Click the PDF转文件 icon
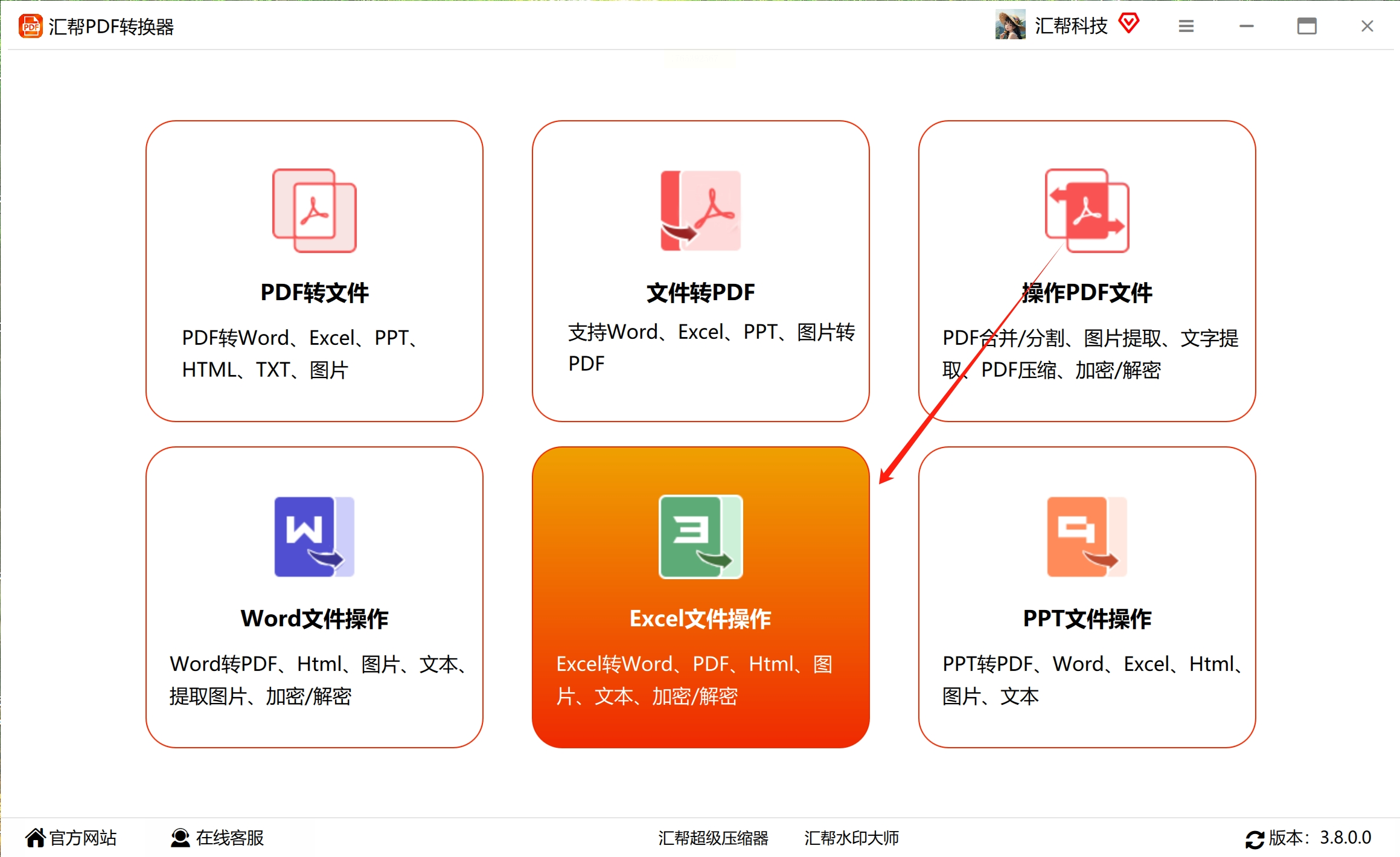This screenshot has width=1400, height=857. click(x=314, y=210)
